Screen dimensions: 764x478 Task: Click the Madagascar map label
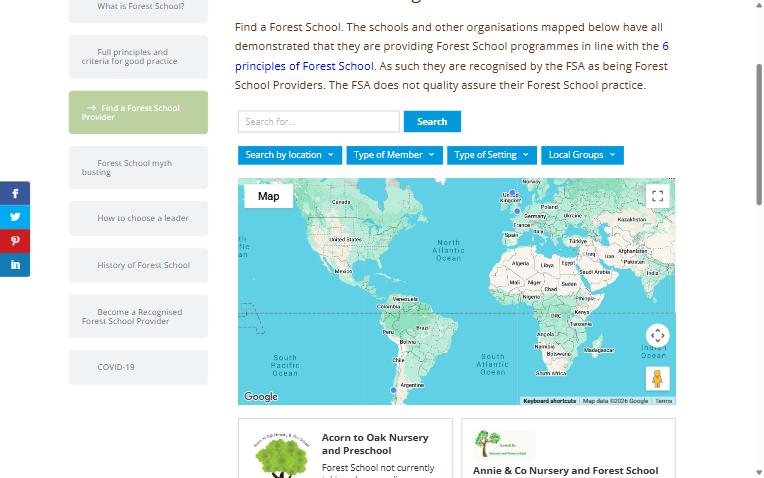pos(599,350)
